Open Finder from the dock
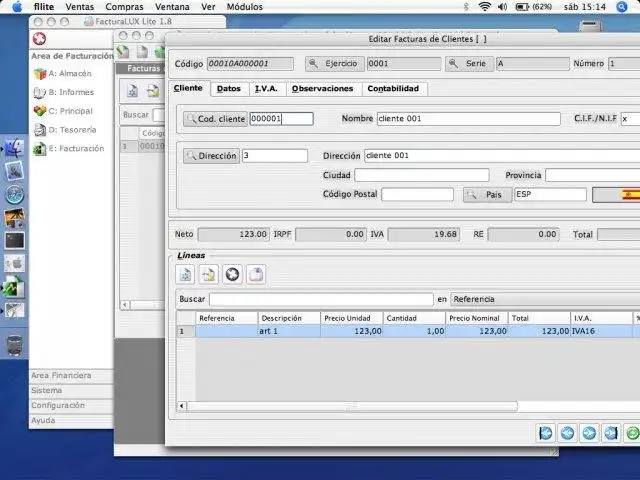This screenshot has width=640, height=480. click(14, 148)
